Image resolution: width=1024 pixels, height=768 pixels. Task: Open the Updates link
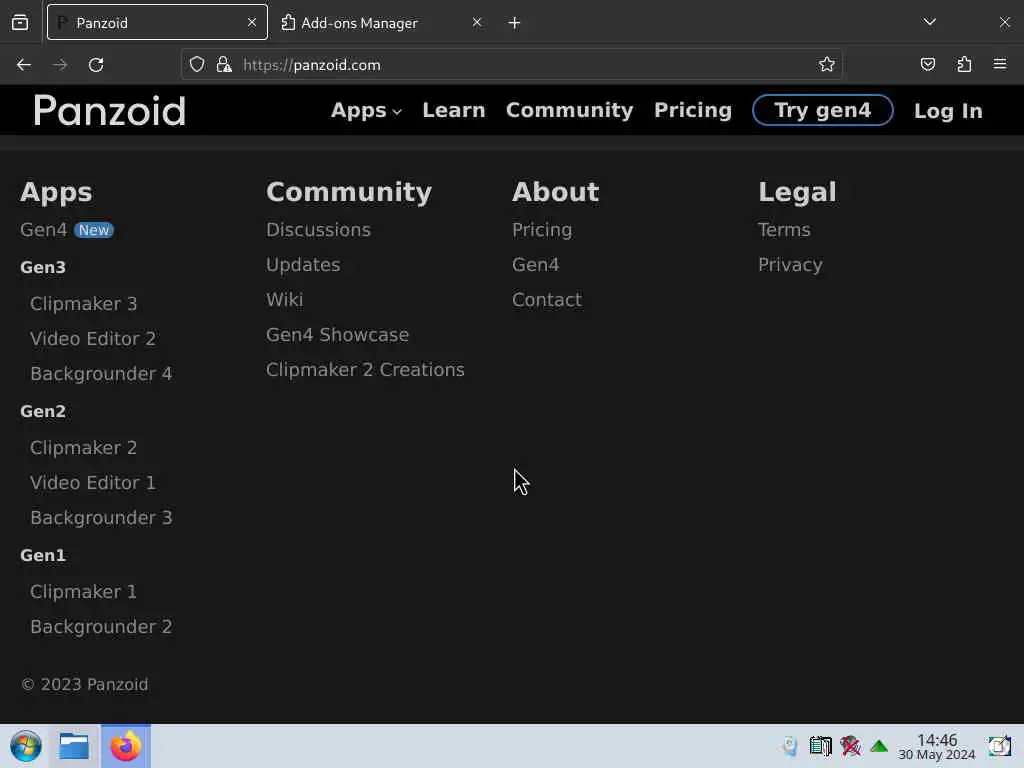pos(303,265)
